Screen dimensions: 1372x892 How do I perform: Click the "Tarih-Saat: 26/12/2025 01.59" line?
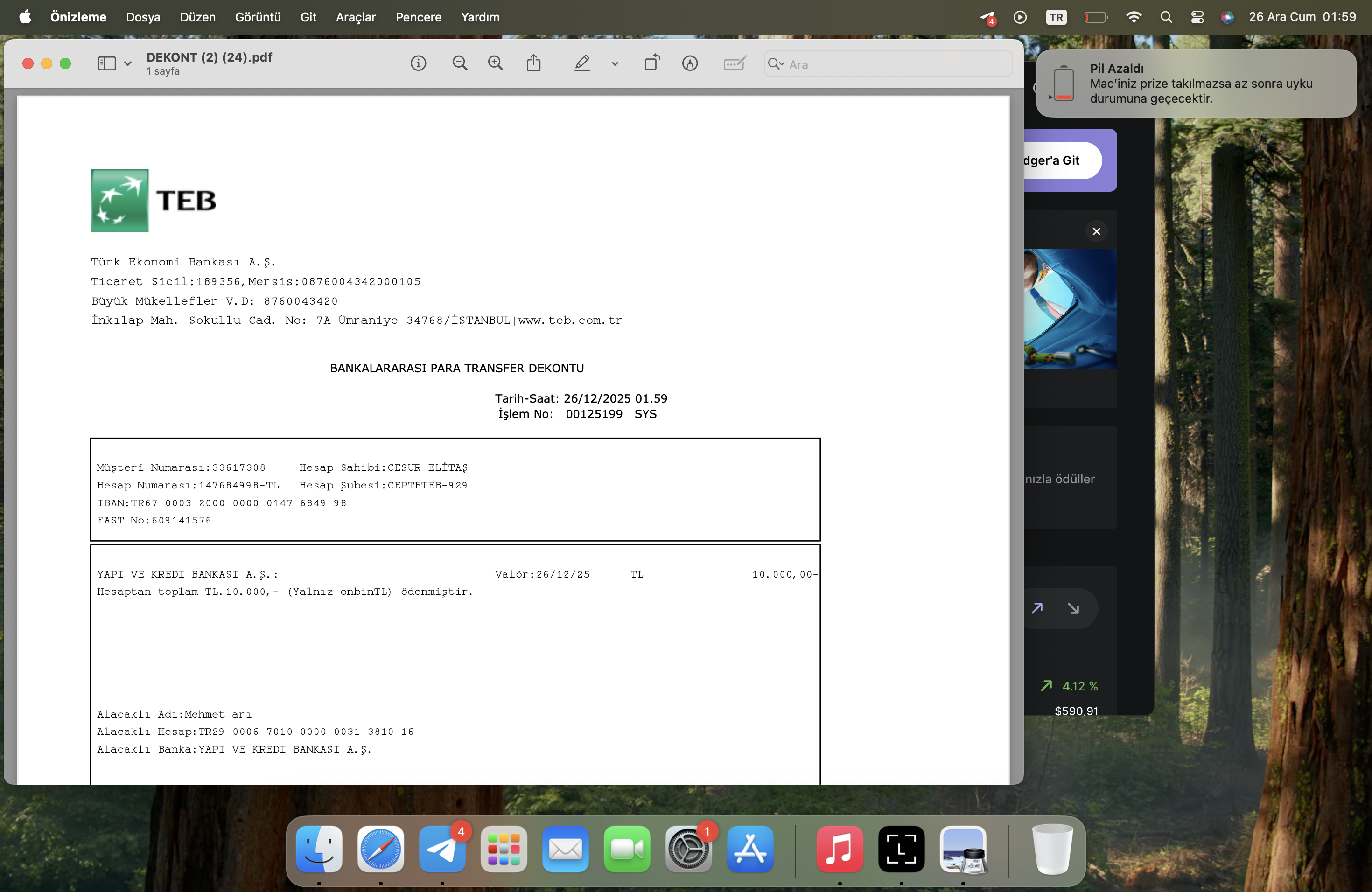pyautogui.click(x=581, y=398)
